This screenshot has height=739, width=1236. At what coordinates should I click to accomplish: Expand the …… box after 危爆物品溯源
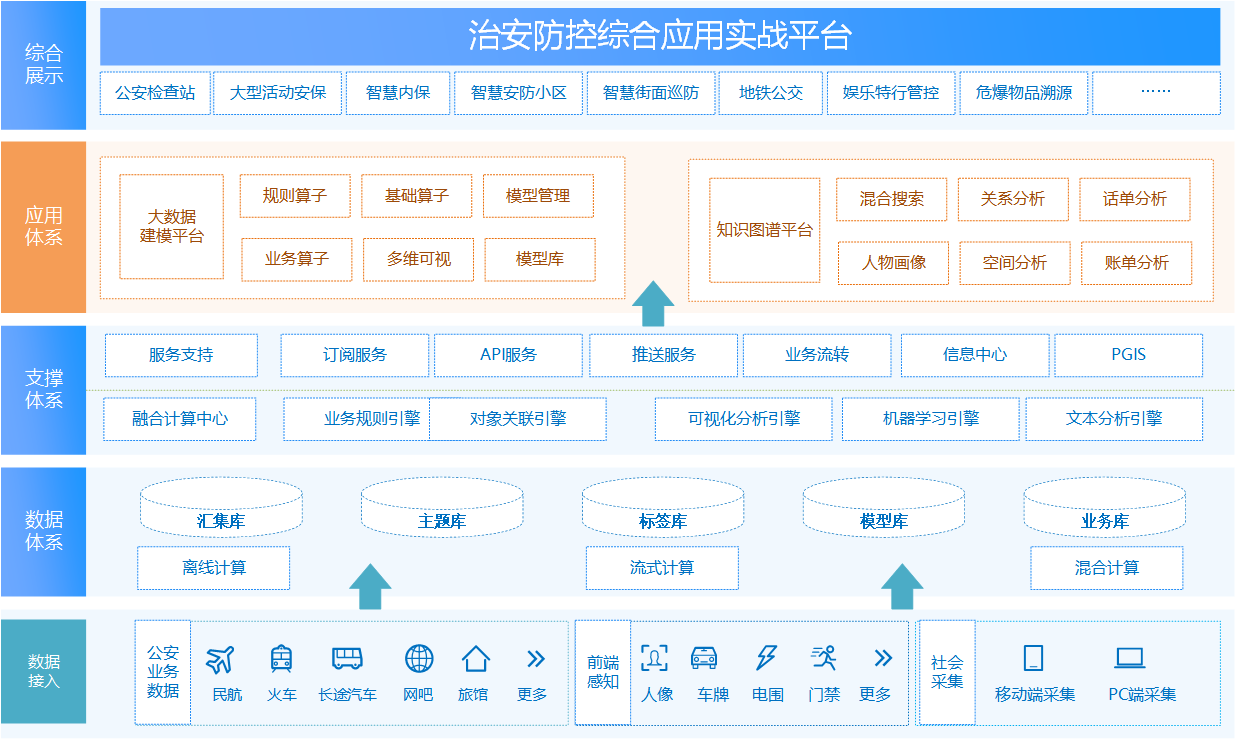1155,93
